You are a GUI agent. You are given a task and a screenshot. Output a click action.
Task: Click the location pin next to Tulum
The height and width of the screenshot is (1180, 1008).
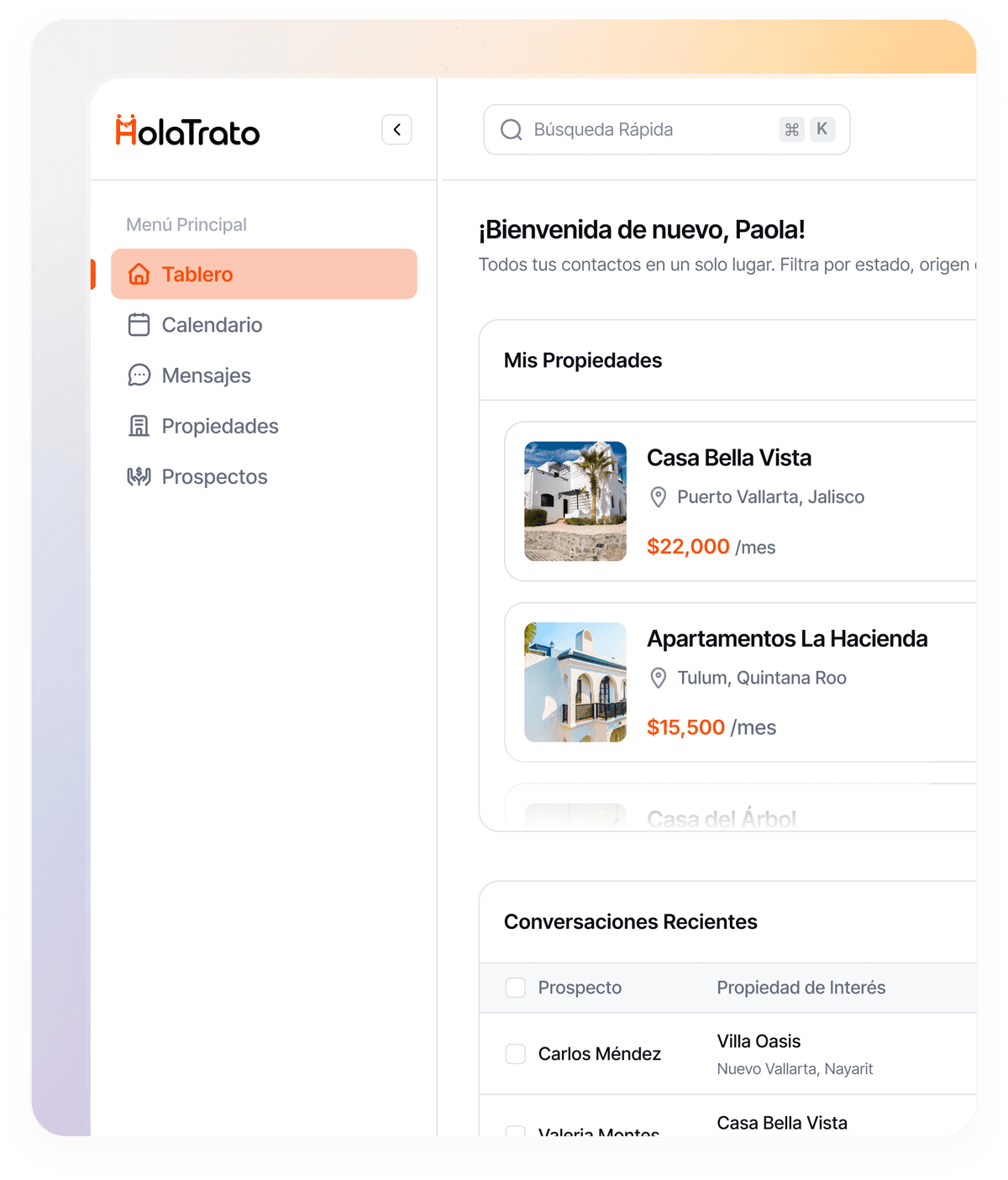[659, 678]
